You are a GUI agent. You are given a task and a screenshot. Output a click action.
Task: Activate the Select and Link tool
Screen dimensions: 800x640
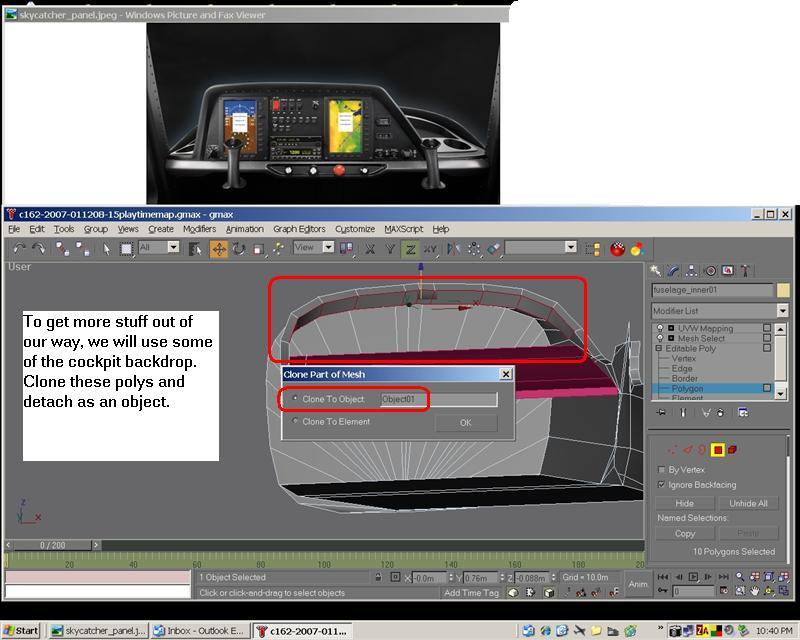click(63, 249)
